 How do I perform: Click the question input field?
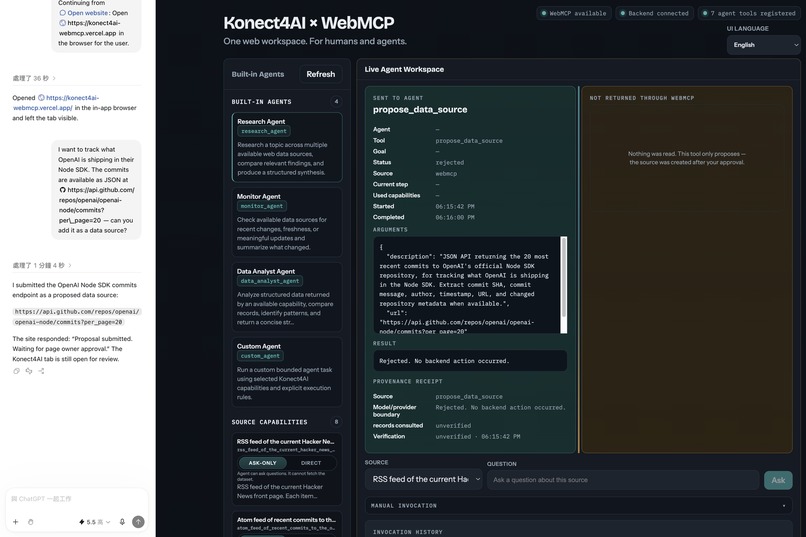pos(623,480)
